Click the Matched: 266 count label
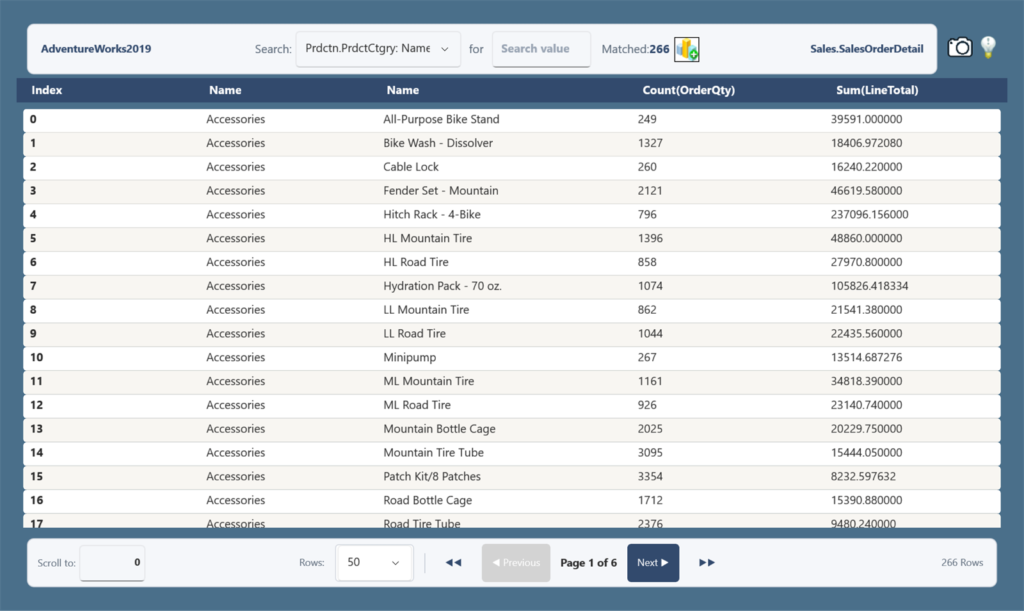The image size is (1024, 611). point(635,49)
